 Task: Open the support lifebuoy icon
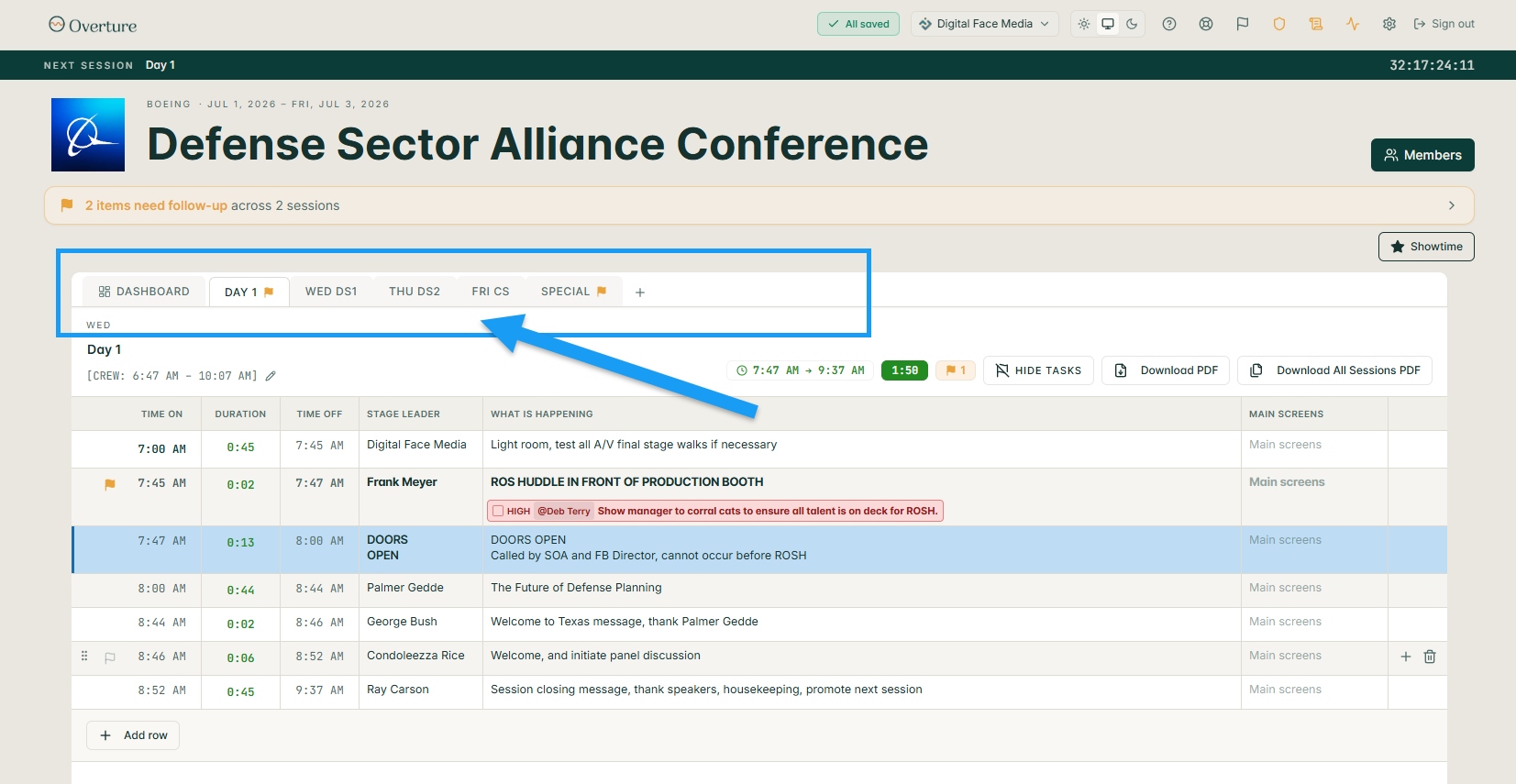point(1206,24)
